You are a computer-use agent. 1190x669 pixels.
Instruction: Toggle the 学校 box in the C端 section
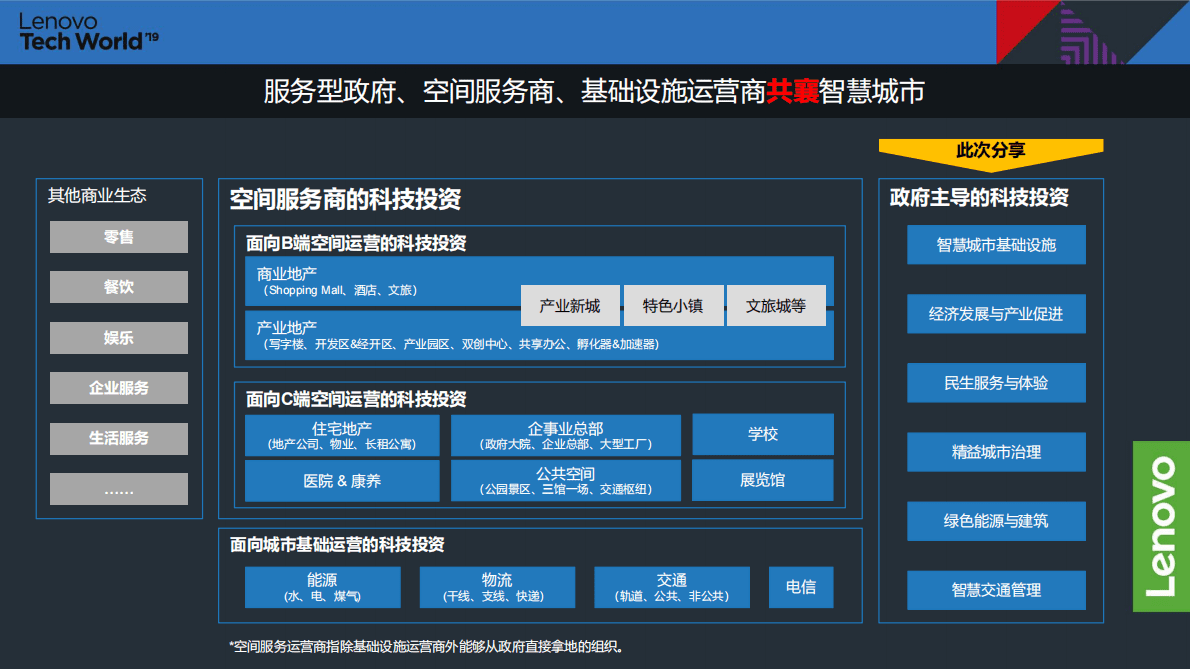[x=762, y=434]
